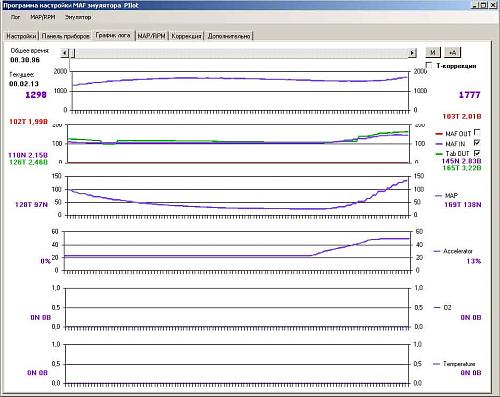This screenshot has width=500, height=397.
Task: Click inside the MAP pressure chart
Action: coord(238,196)
